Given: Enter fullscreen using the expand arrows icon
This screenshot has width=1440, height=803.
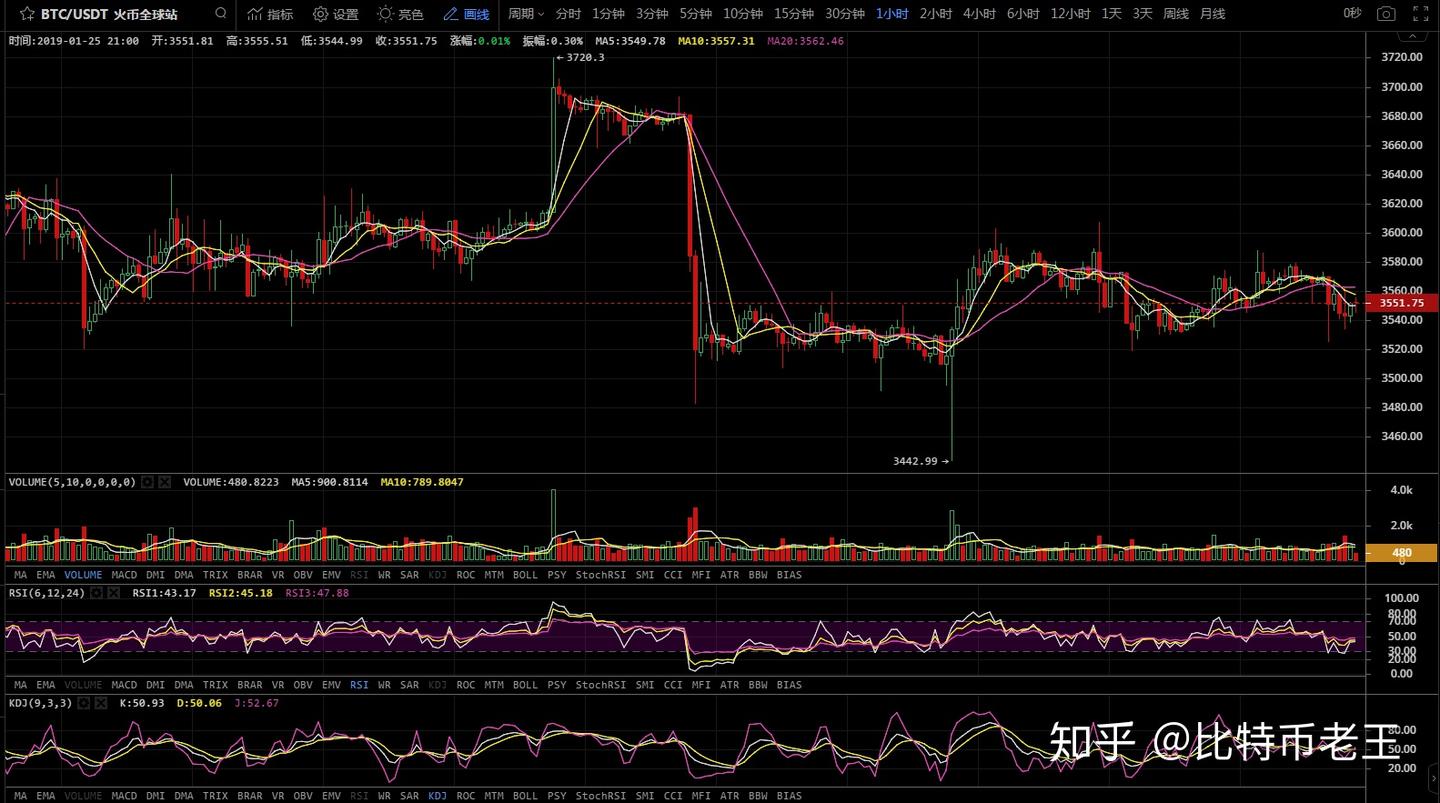Looking at the screenshot, I should pyautogui.click(x=1421, y=14).
